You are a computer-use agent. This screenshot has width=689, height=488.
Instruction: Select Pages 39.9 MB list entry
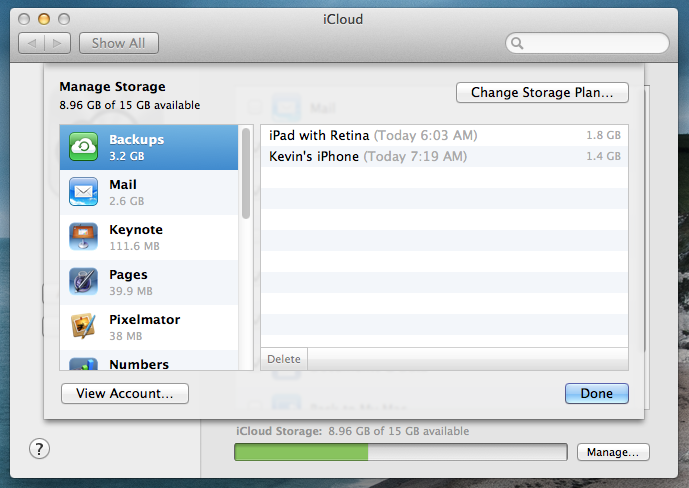(149, 282)
